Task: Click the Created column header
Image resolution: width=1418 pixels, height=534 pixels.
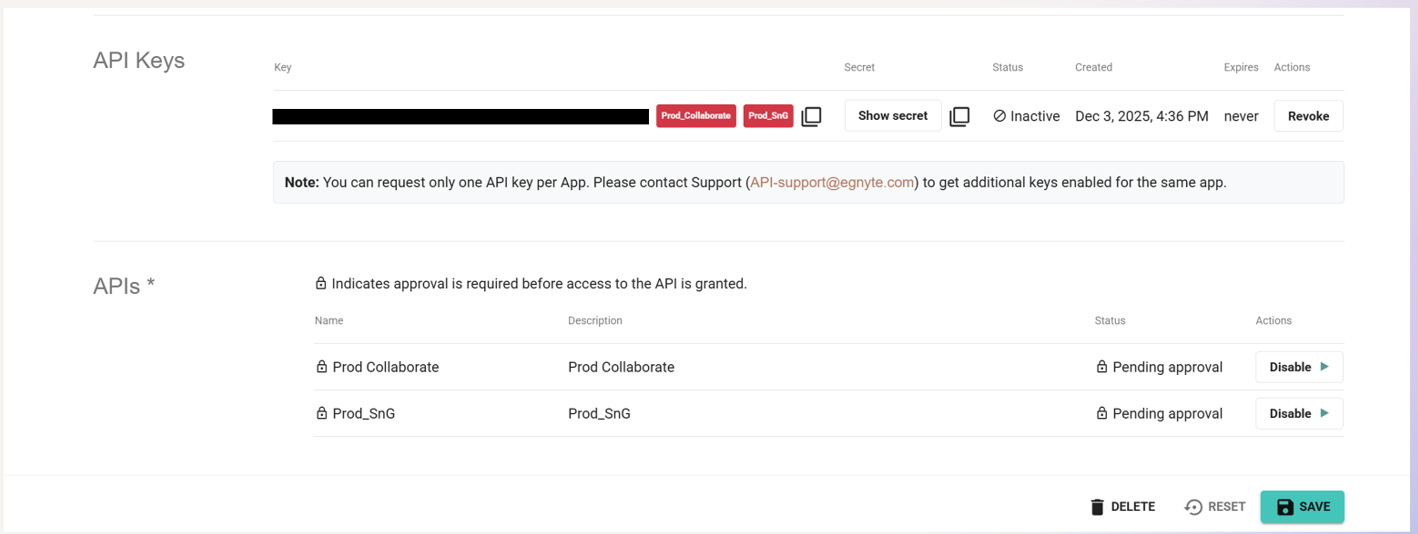Action: point(1093,67)
